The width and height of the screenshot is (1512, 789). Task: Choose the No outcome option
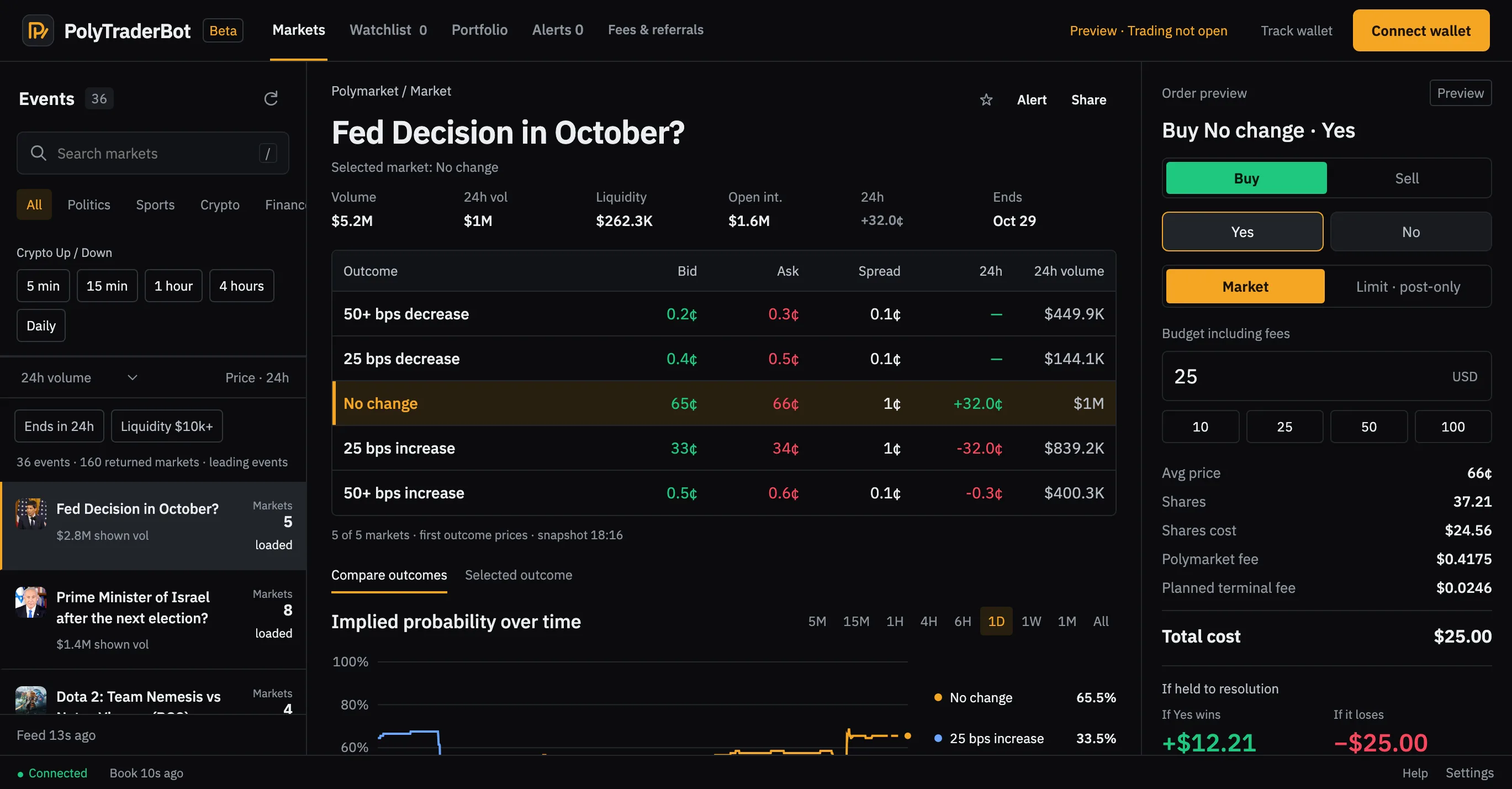pos(1410,232)
